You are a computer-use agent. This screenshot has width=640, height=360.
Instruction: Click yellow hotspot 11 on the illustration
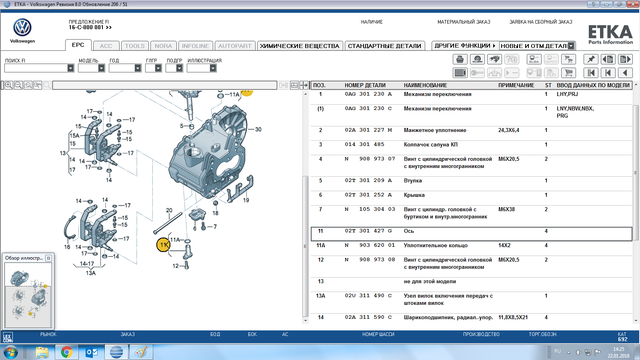tap(164, 245)
